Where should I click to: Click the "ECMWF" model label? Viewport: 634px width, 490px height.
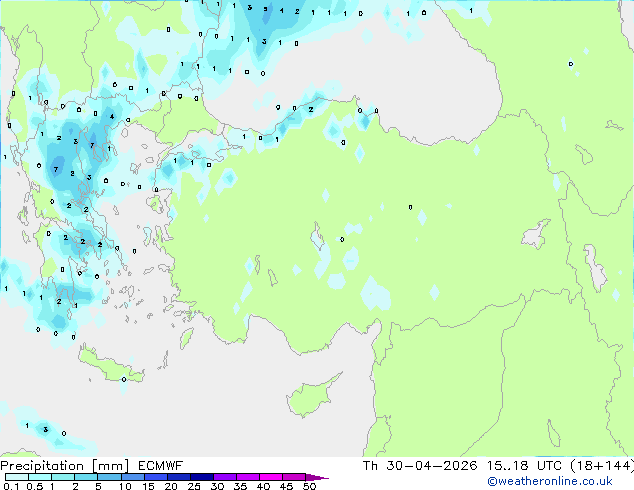161,466
